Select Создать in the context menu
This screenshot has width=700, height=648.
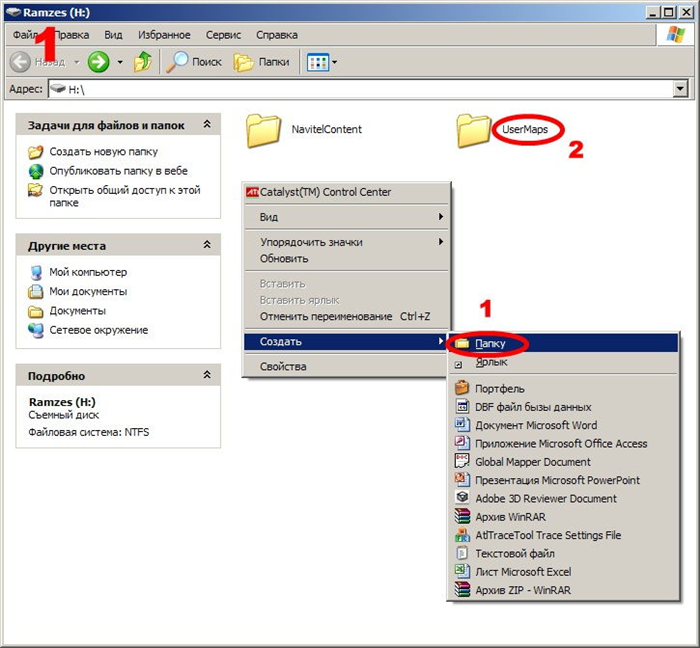pos(346,342)
